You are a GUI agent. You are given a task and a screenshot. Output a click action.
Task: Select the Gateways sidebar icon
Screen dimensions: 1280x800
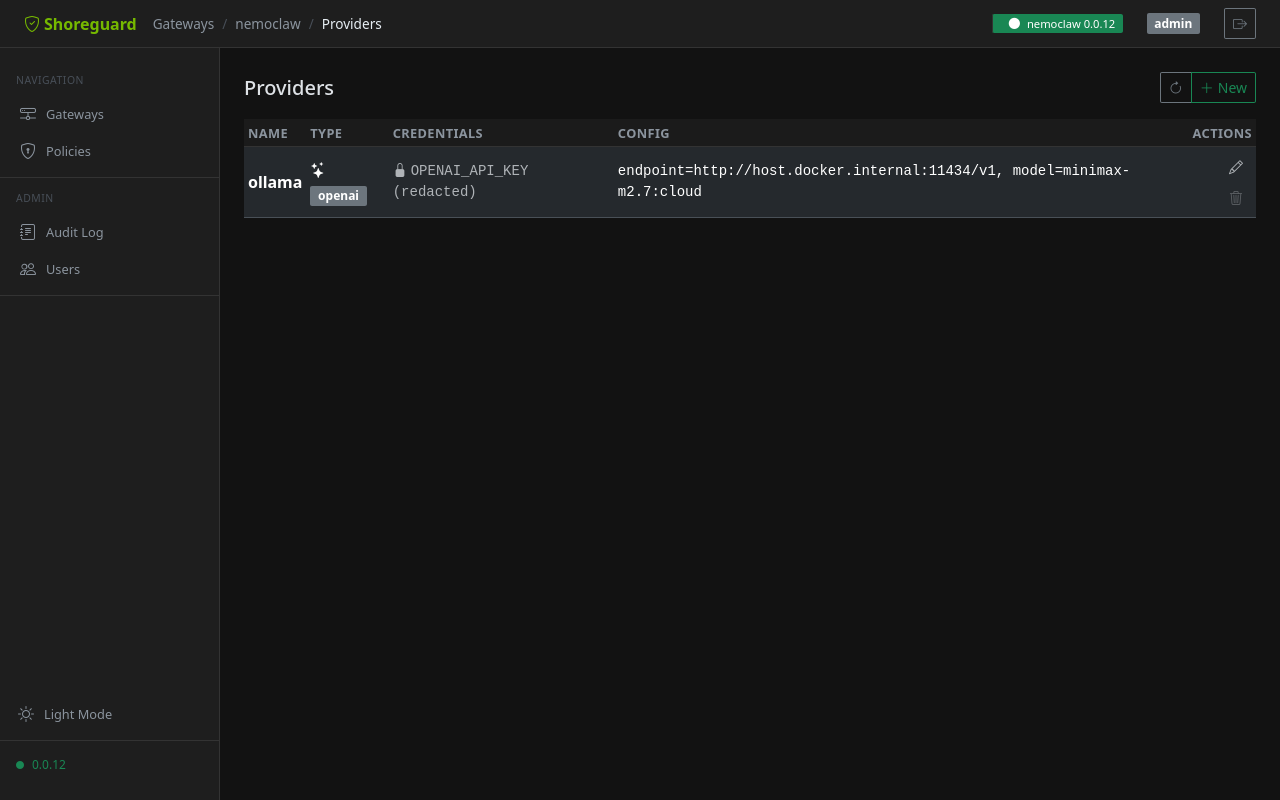27,114
